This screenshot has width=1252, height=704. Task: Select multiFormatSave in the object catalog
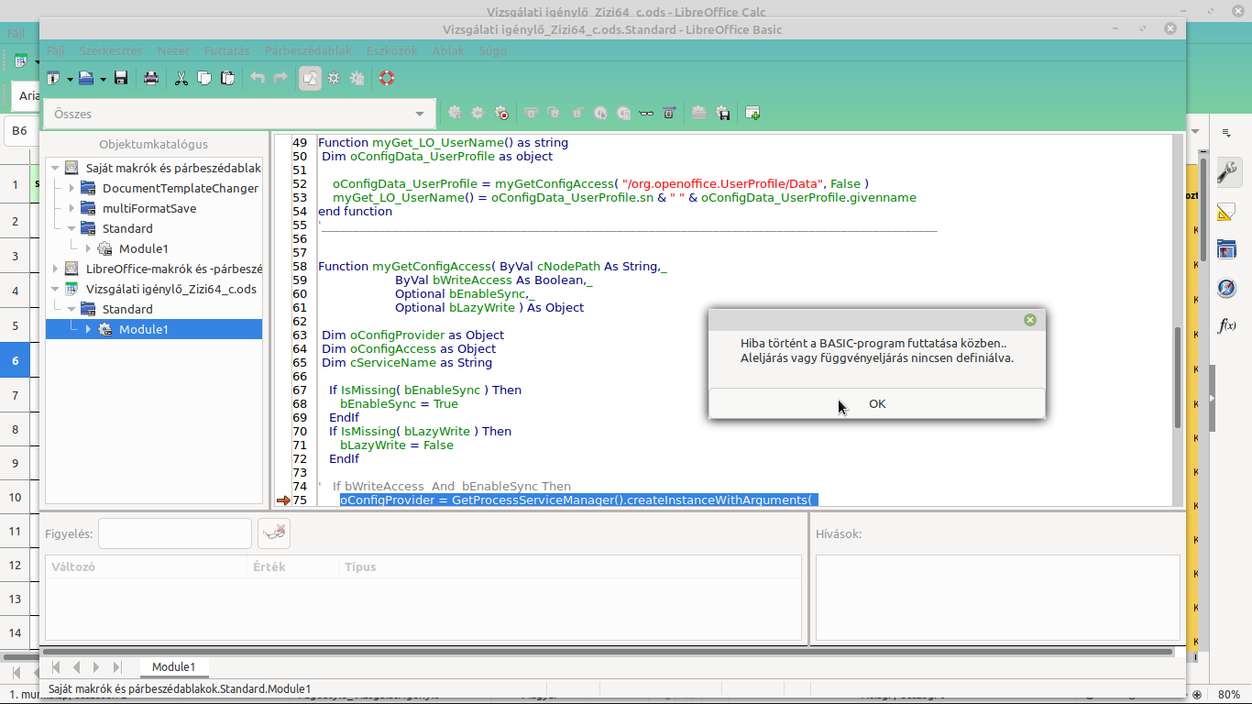tap(149, 208)
